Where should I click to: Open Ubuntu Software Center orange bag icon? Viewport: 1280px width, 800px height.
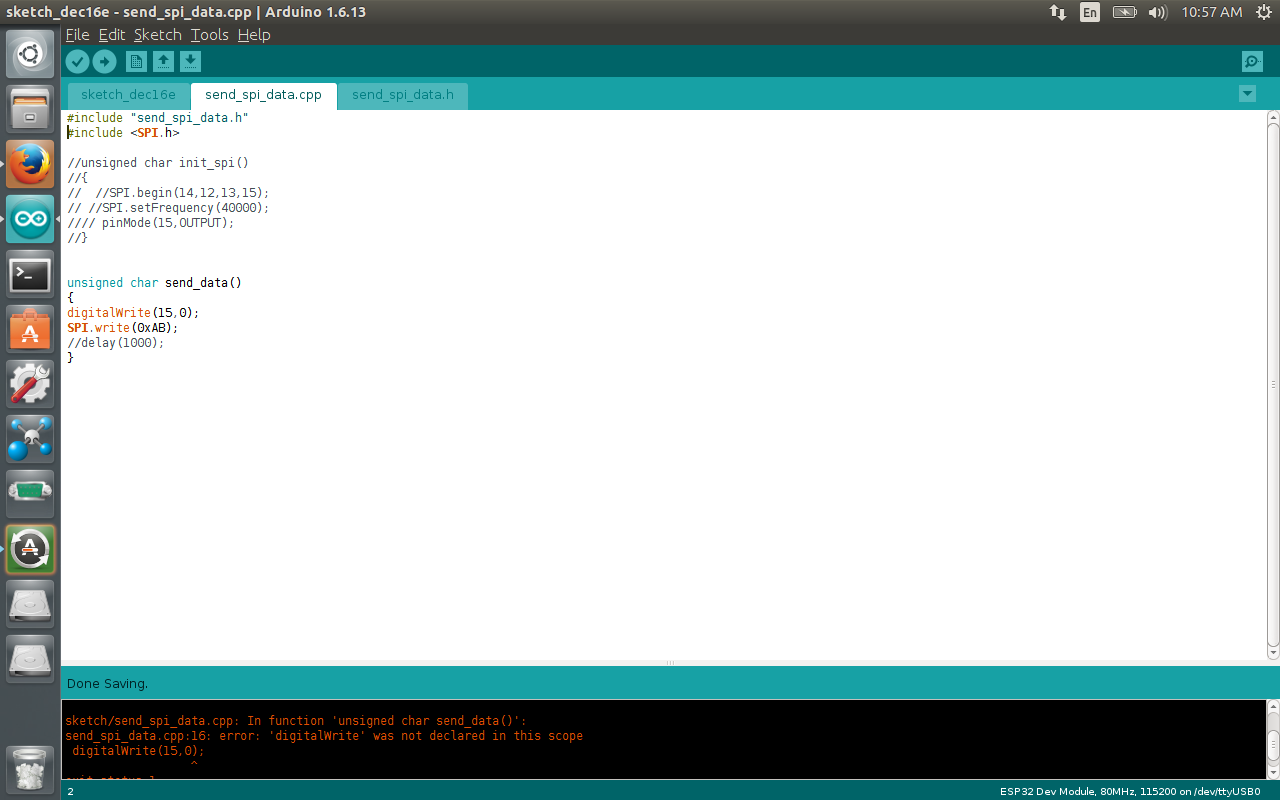pyautogui.click(x=30, y=329)
